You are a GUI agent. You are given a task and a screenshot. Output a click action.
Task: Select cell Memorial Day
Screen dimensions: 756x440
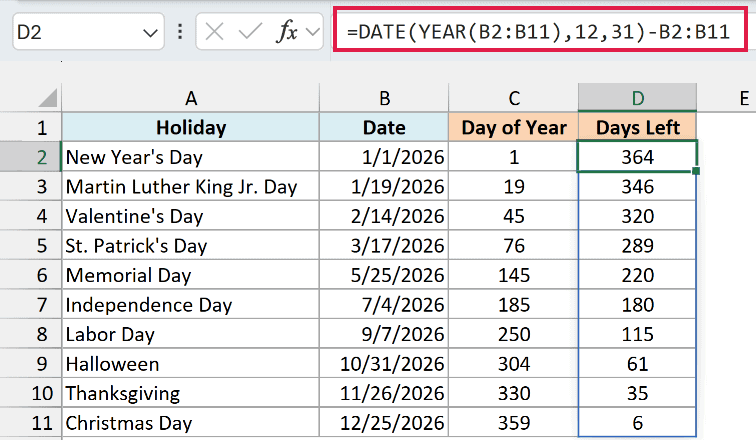tap(190, 275)
